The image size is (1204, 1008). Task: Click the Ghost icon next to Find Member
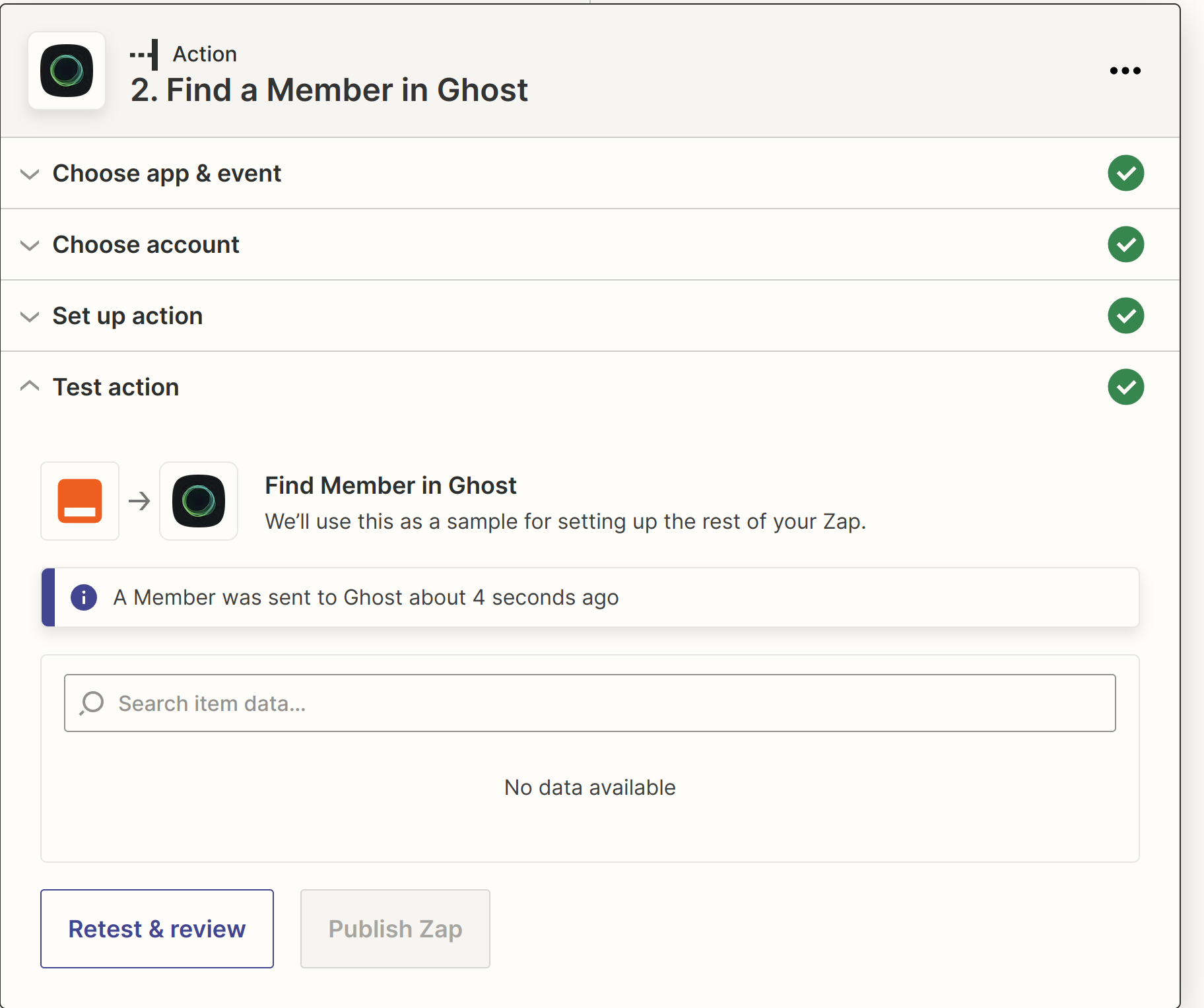pos(199,501)
